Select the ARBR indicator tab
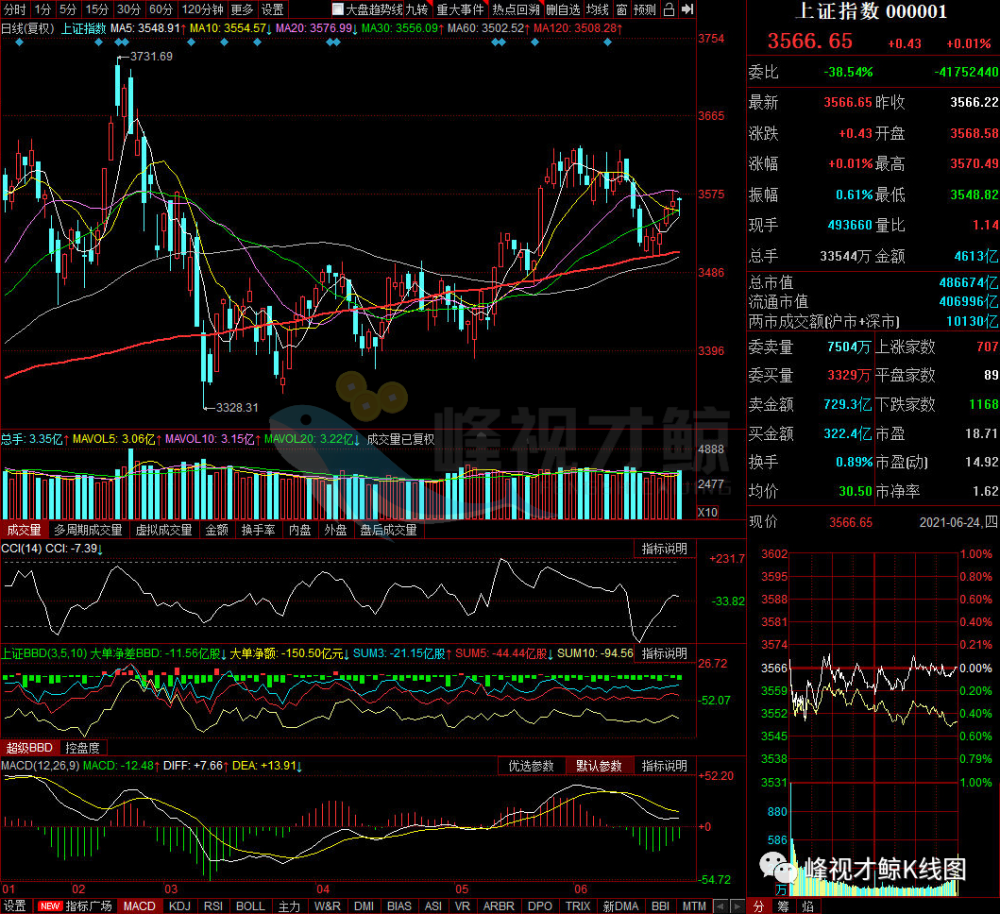 point(499,906)
